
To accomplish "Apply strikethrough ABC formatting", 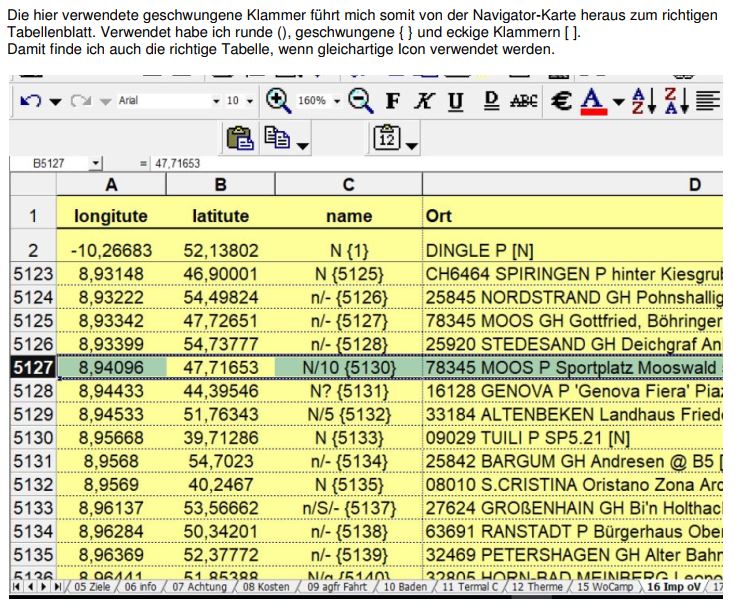I will (x=523, y=101).
